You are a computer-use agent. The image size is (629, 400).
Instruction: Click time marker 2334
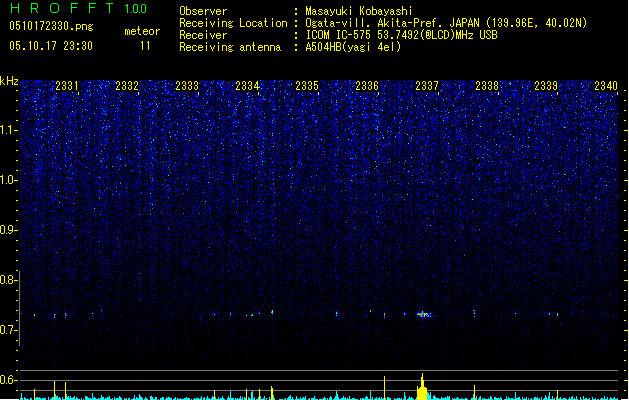point(247,86)
